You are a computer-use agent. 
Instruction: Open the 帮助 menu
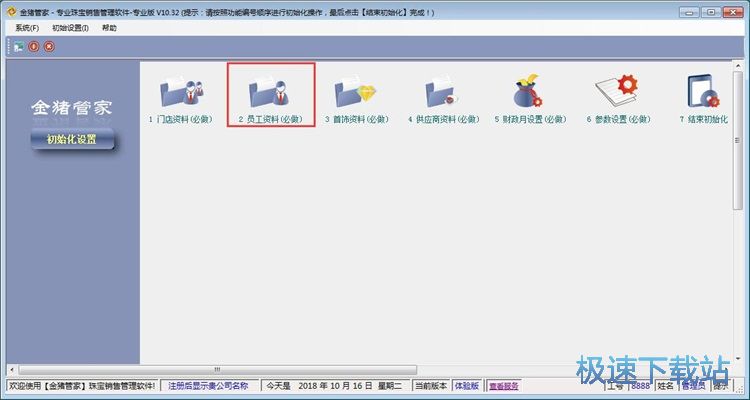[109, 28]
